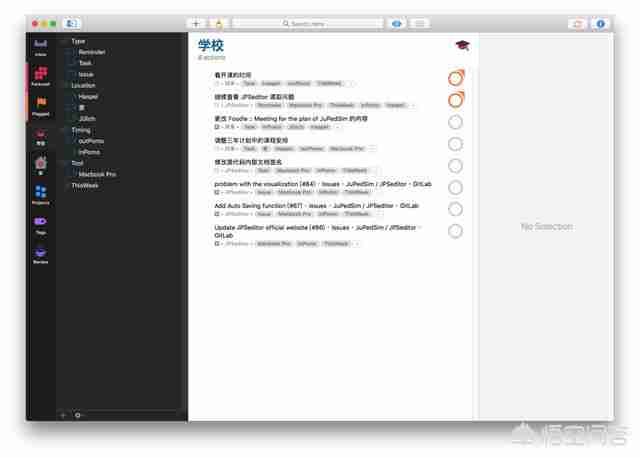Select the Task tag in the sidebar
The image size is (640, 458).
tap(85, 63)
